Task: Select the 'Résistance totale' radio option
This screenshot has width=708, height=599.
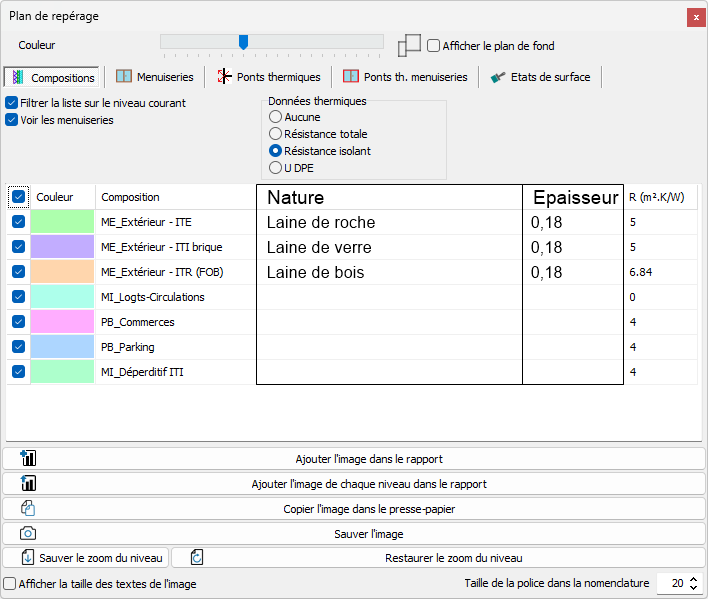Action: coord(276,134)
